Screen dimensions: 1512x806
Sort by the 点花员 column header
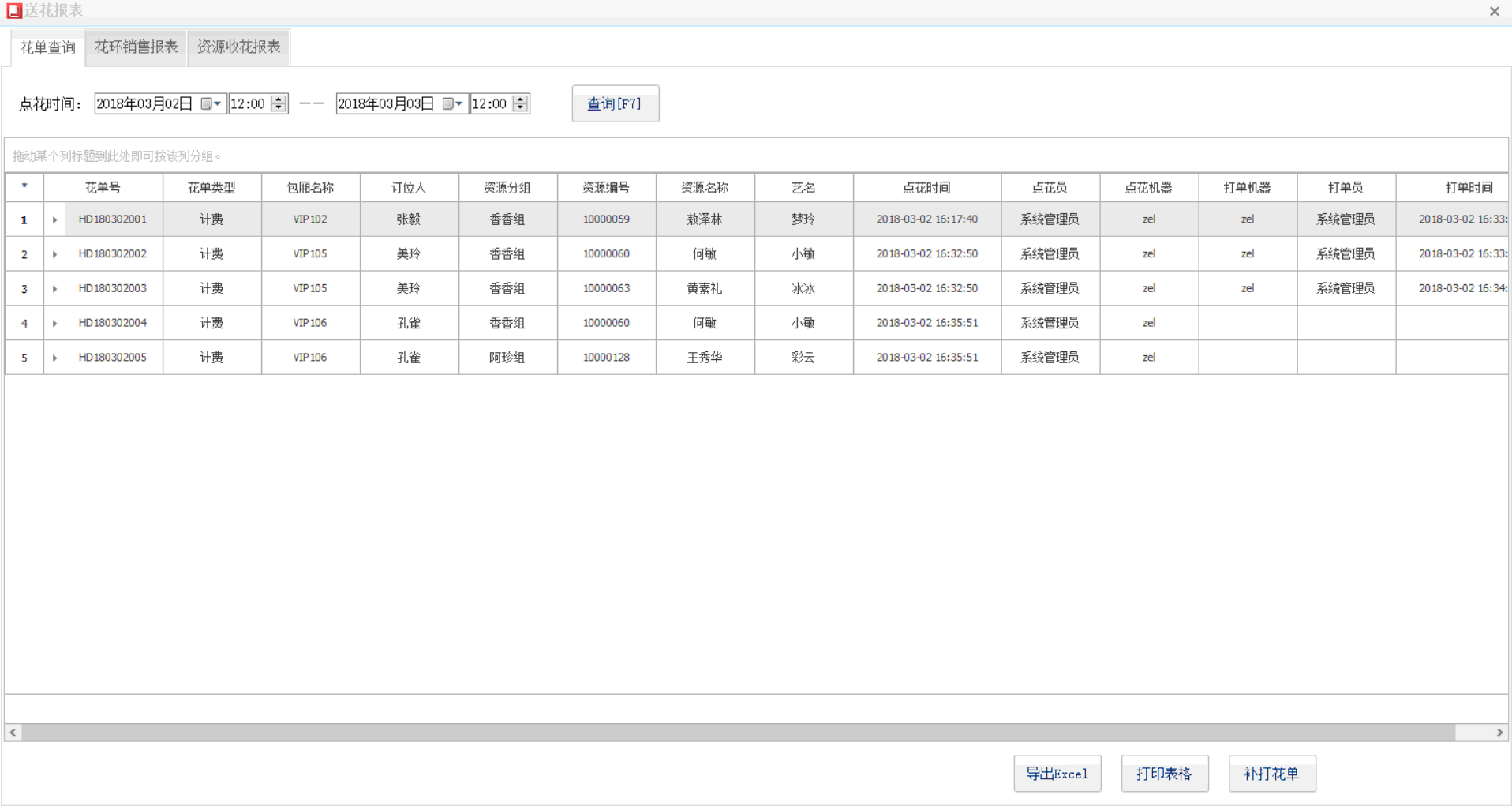click(1050, 187)
